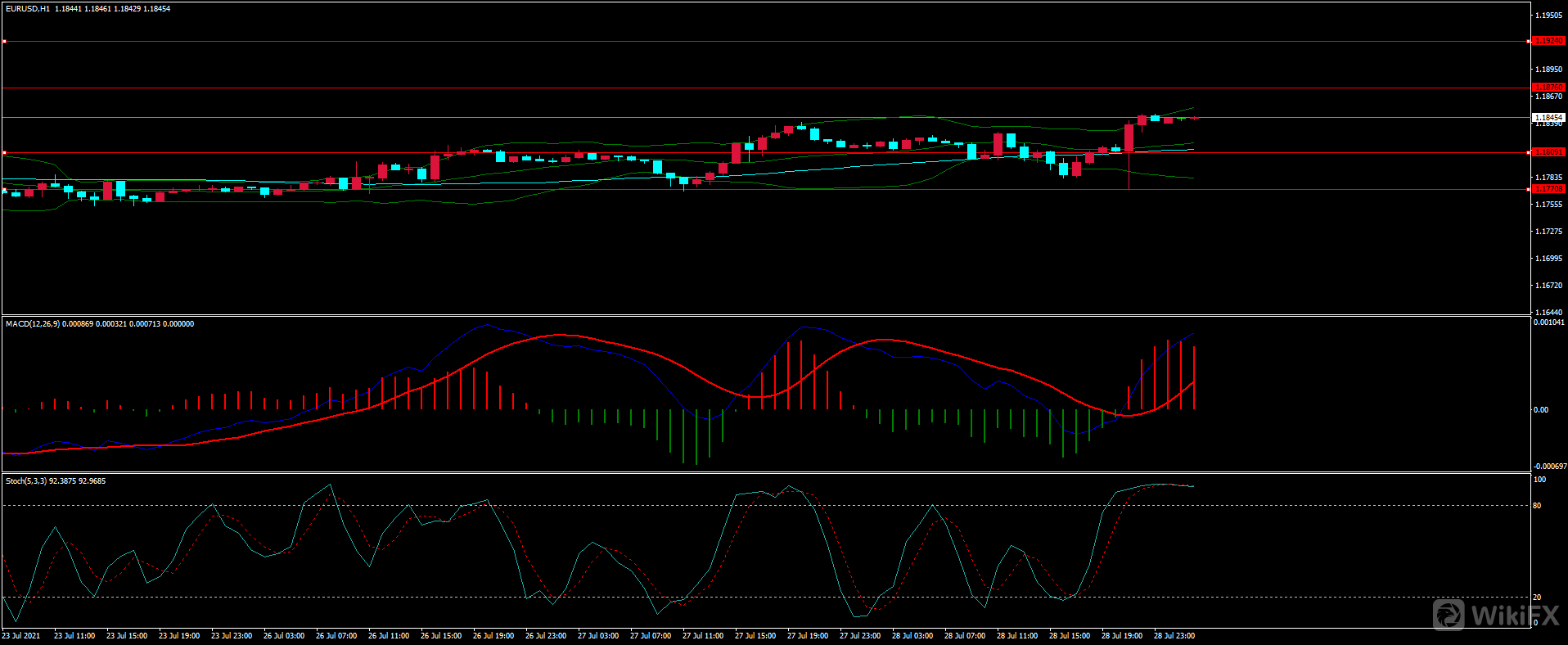The image size is (1568, 645).
Task: Click the red 1.18091 price tag
Action: coord(1548,152)
